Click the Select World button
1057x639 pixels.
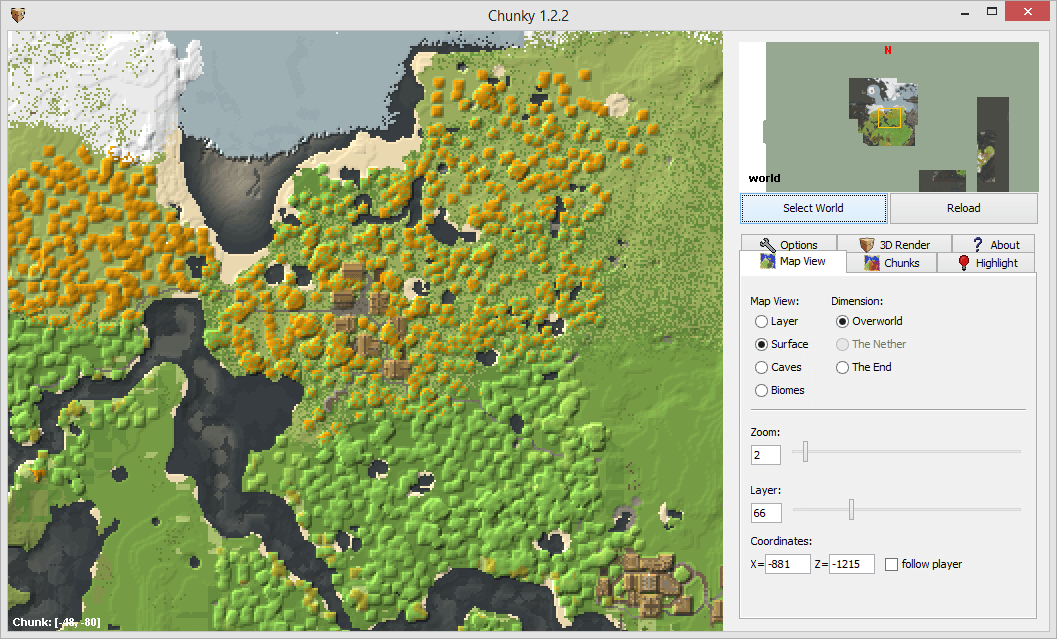[814, 208]
